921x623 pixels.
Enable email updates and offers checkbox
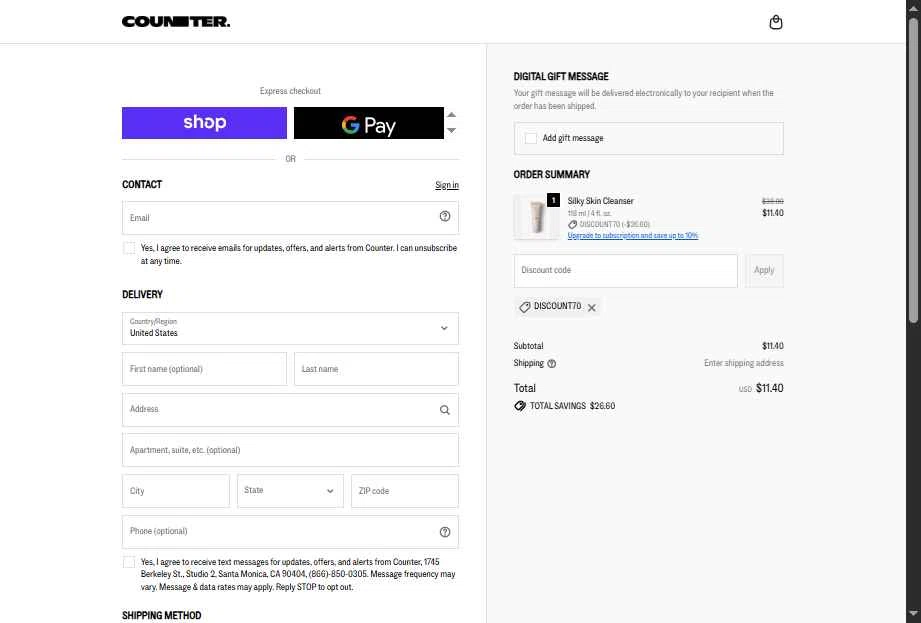coord(129,248)
